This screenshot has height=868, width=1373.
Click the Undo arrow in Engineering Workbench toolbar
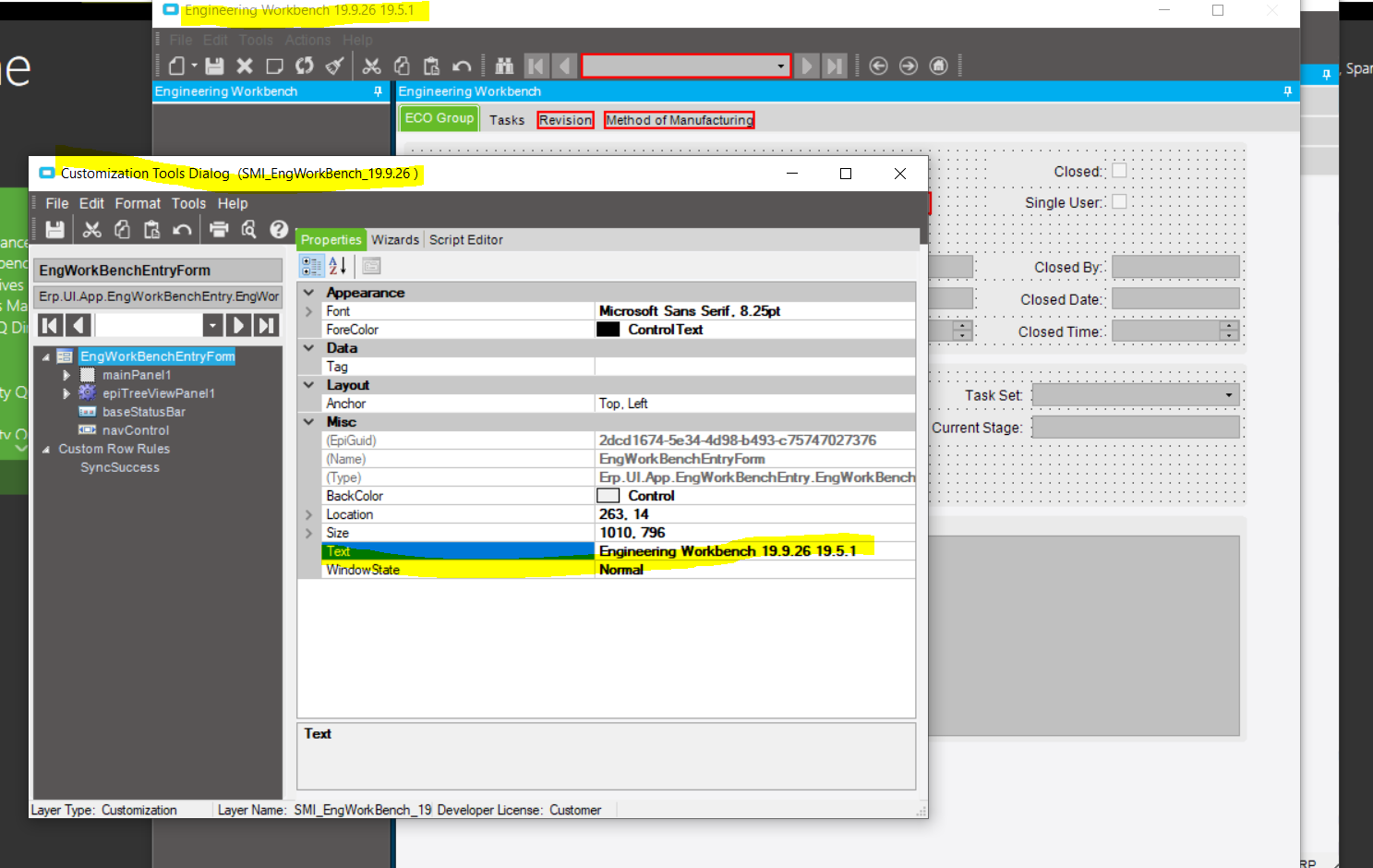(x=462, y=66)
